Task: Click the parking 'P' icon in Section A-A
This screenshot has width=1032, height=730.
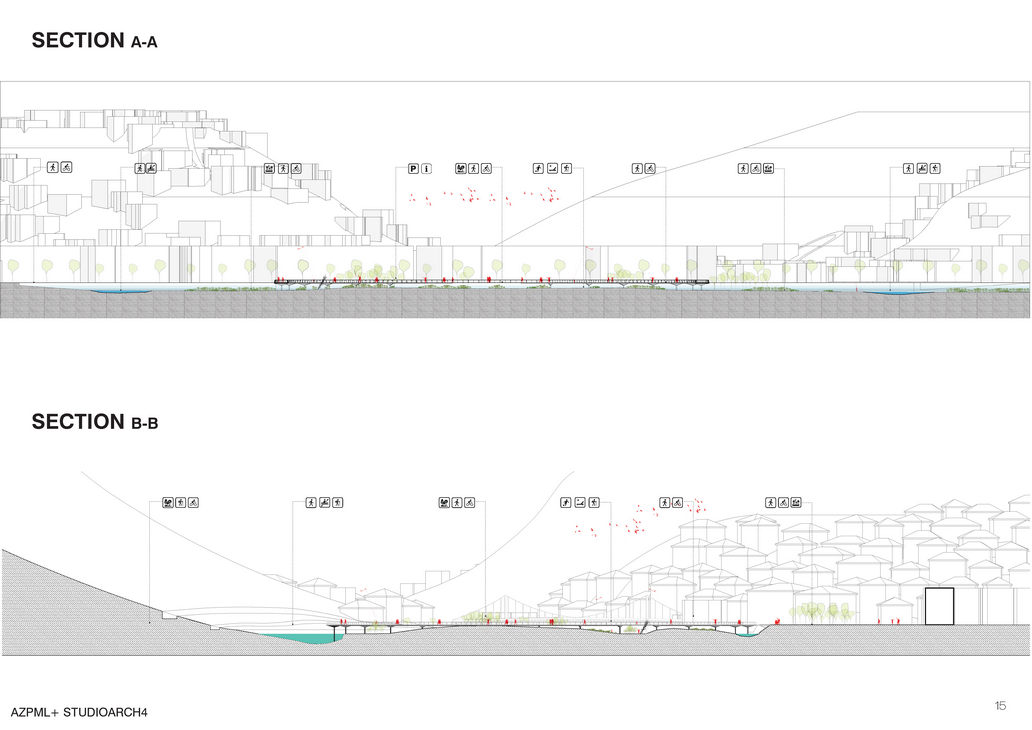Action: point(413,168)
